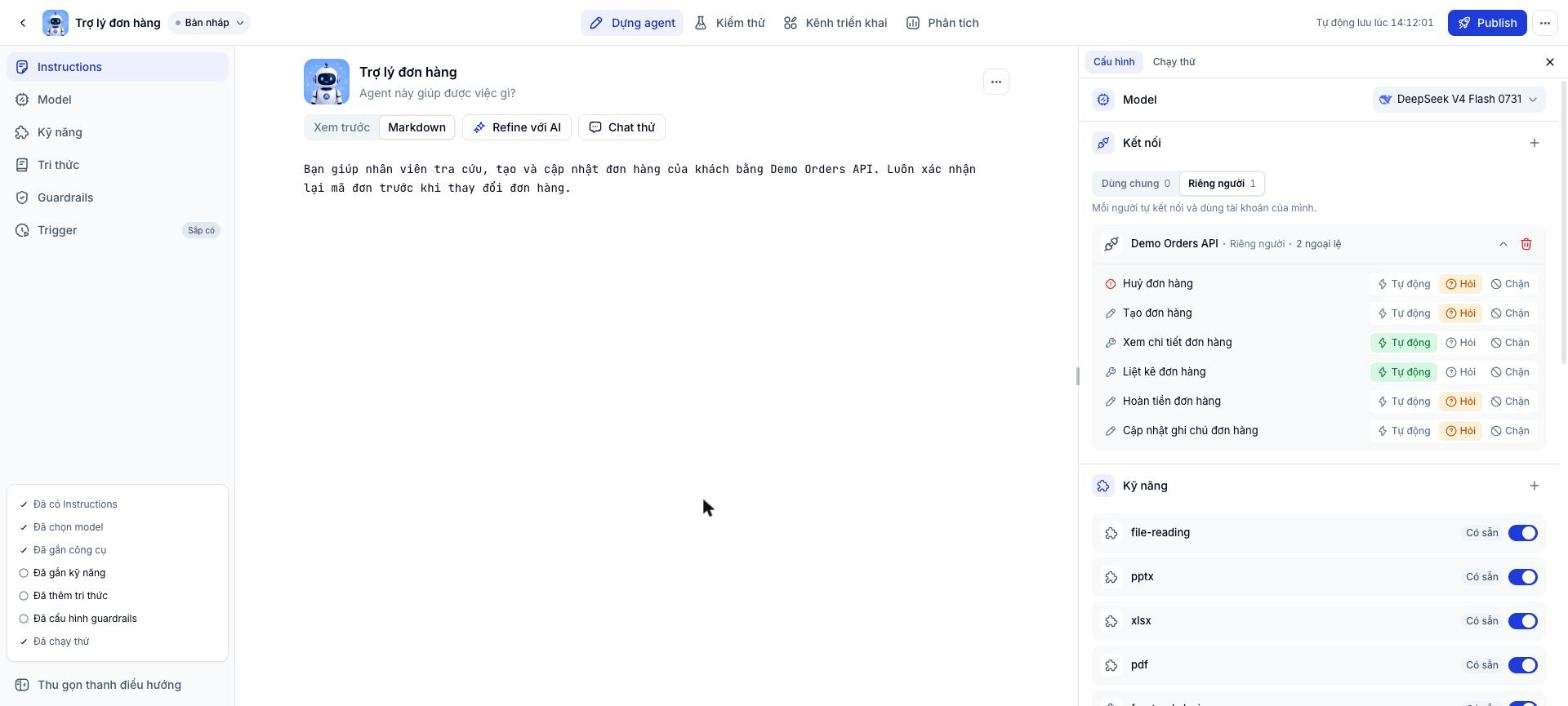1568x706 pixels.
Task: Collapse the Demo Orders API connection
Action: pyautogui.click(x=1503, y=244)
